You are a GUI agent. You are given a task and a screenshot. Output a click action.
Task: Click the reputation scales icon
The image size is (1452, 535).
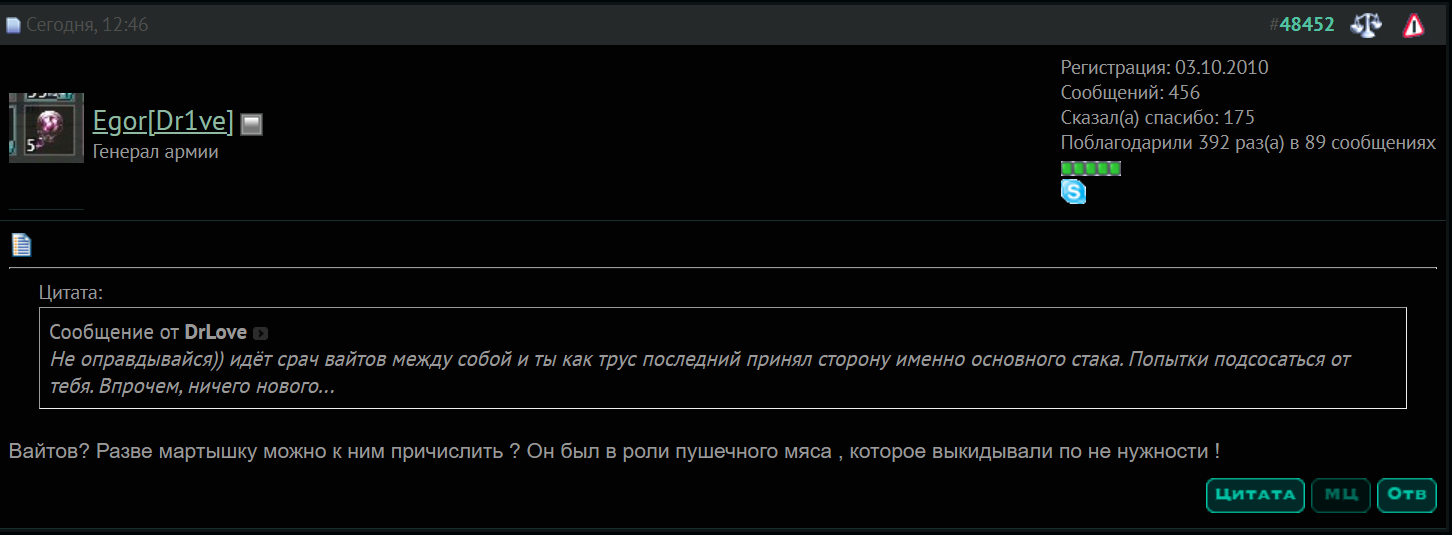pyautogui.click(x=1366, y=25)
